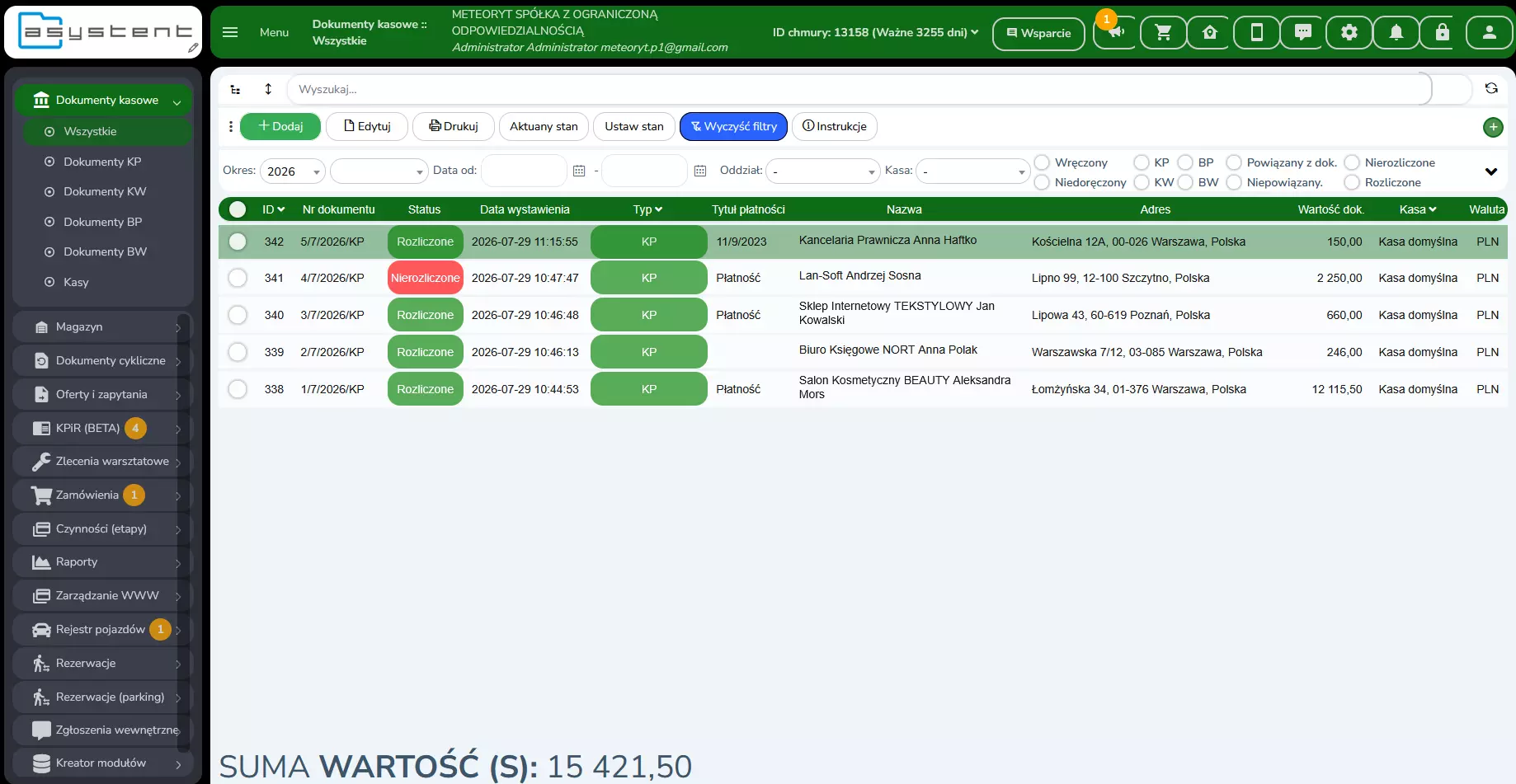Viewport: 1516px width, 784px height.
Task: Open Typ column header filter
Action: click(647, 209)
